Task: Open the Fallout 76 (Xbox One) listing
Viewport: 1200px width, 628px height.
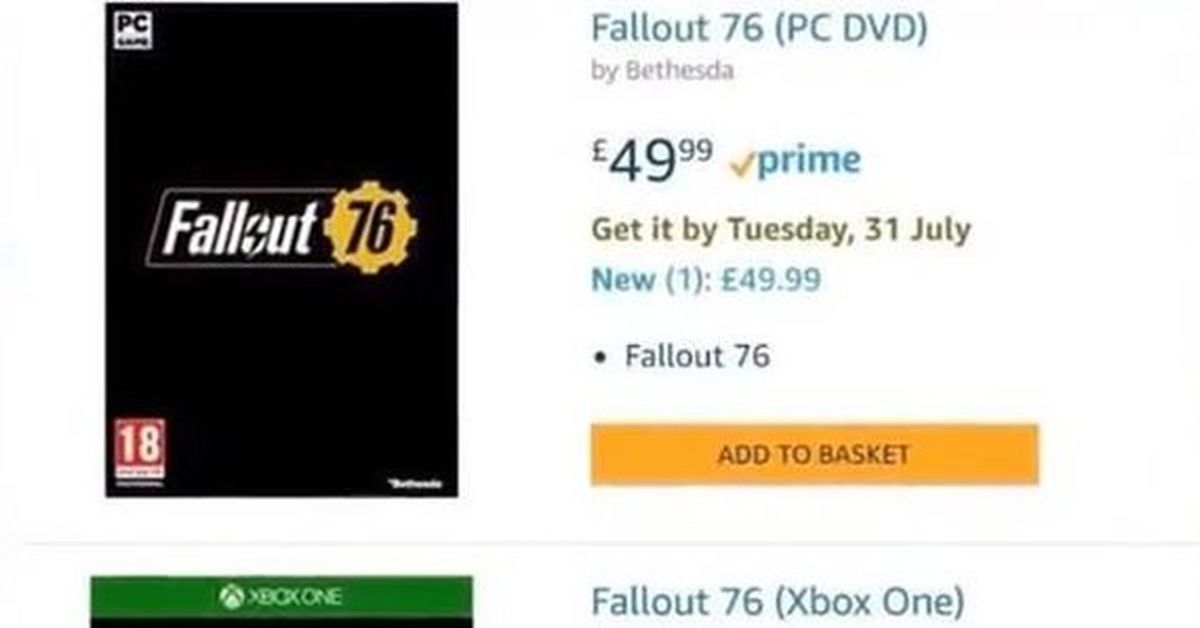Action: tap(778, 603)
